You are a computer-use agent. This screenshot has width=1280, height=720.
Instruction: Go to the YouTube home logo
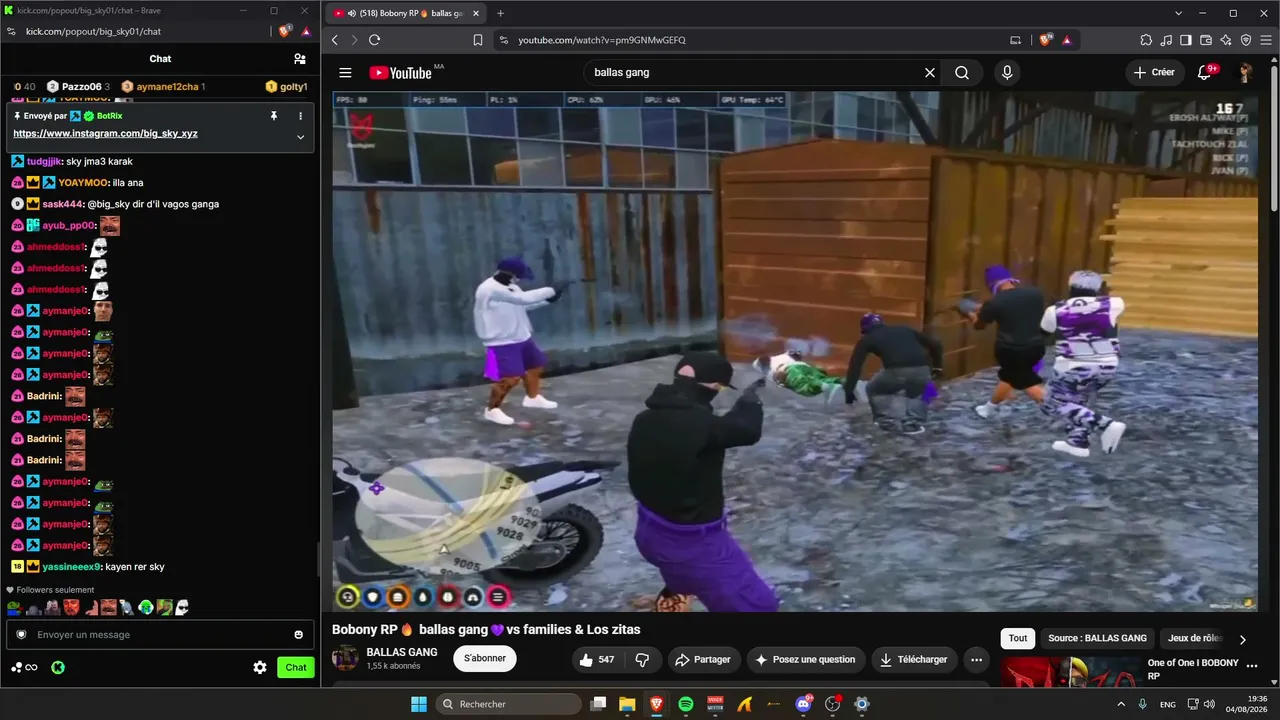[x=400, y=73]
